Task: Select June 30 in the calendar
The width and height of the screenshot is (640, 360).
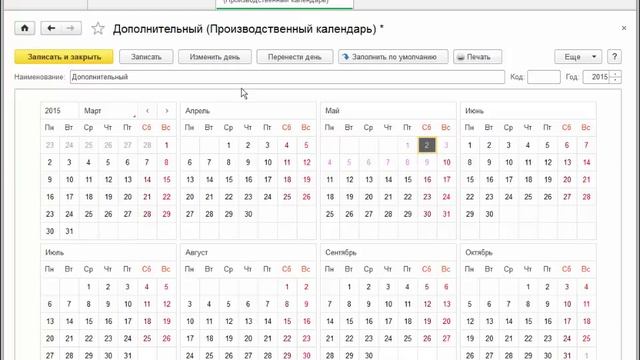Action: [x=489, y=214]
